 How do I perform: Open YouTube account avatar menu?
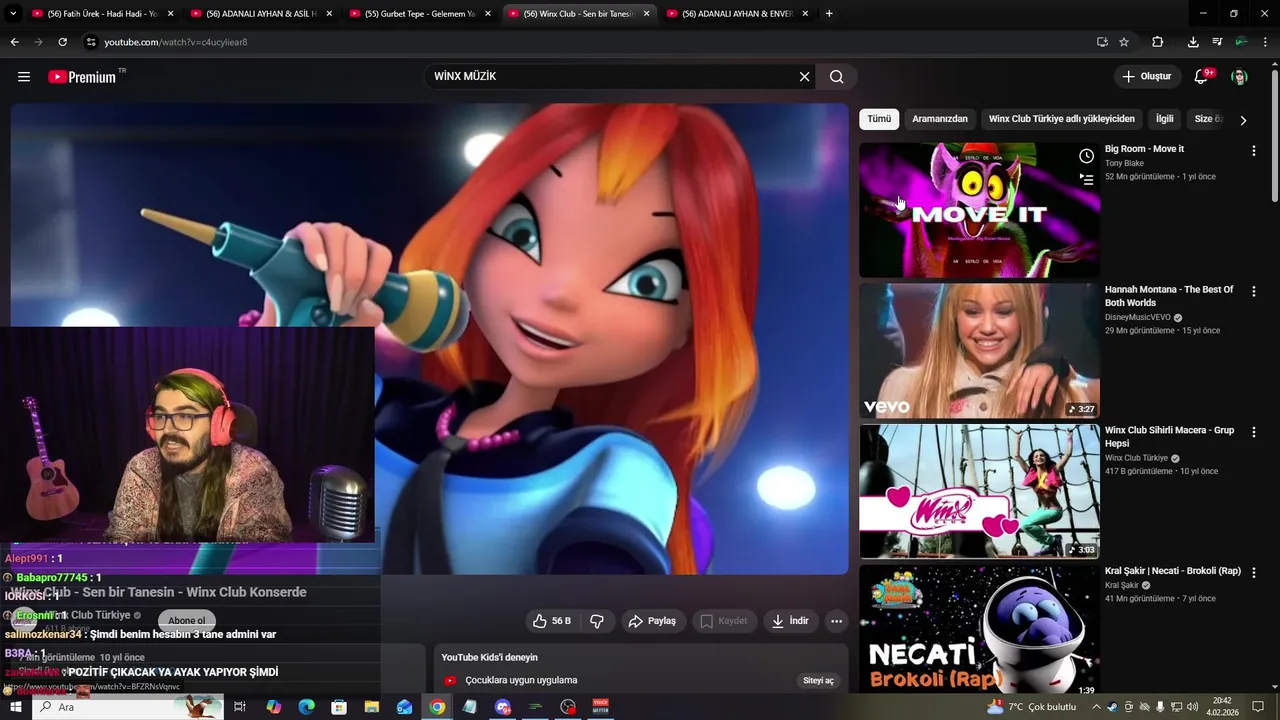click(1240, 77)
